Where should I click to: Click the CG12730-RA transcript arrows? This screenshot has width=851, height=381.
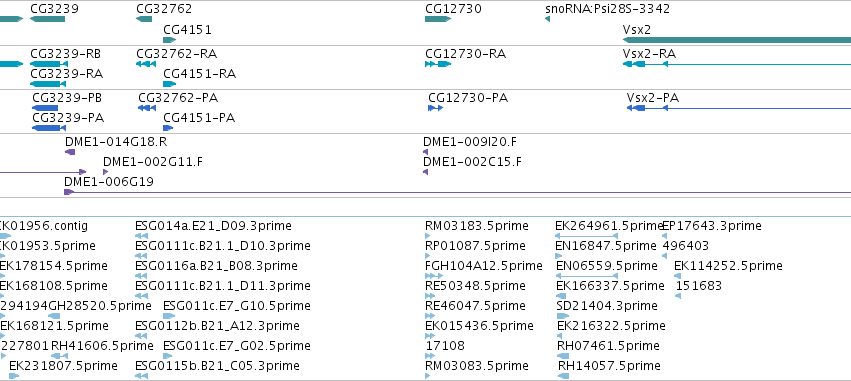pos(438,64)
